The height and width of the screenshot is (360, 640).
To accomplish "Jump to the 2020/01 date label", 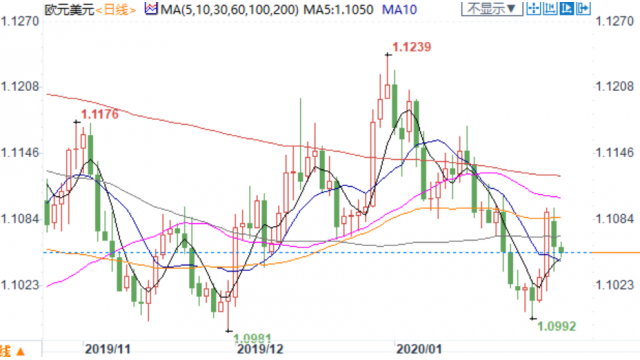I will (x=419, y=349).
